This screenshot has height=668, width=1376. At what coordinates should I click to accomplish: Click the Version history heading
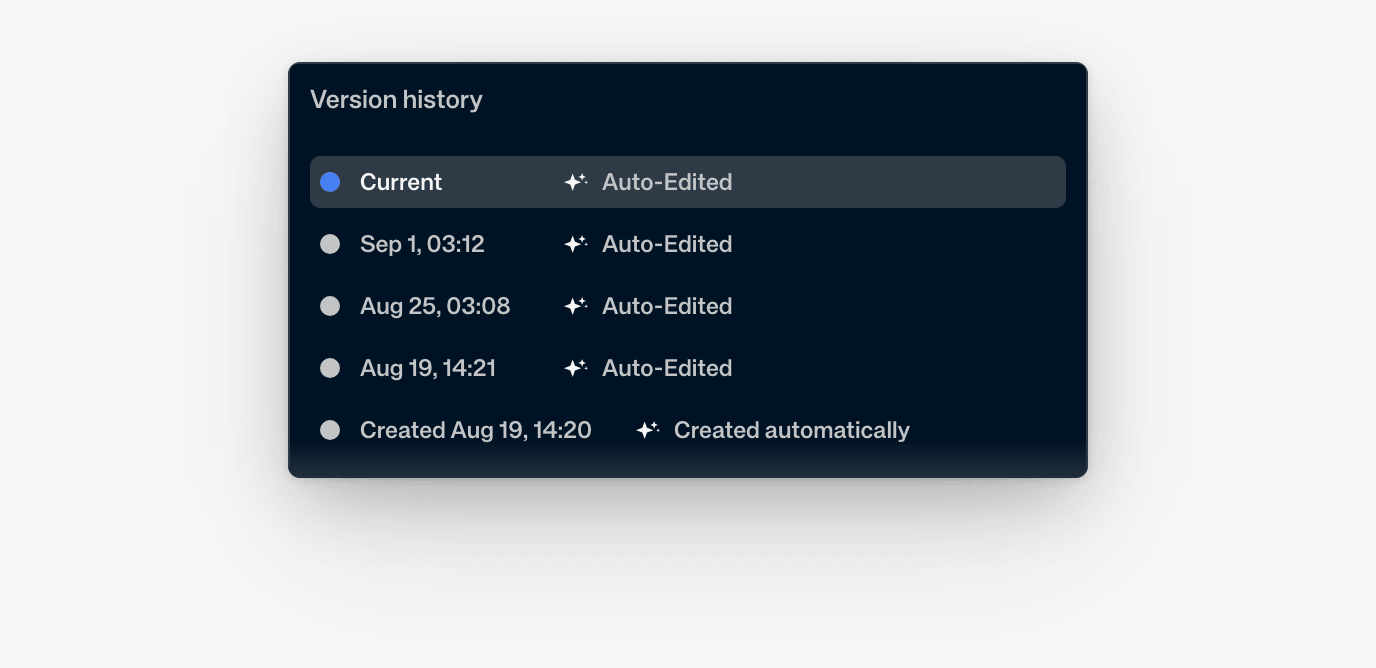click(396, 100)
